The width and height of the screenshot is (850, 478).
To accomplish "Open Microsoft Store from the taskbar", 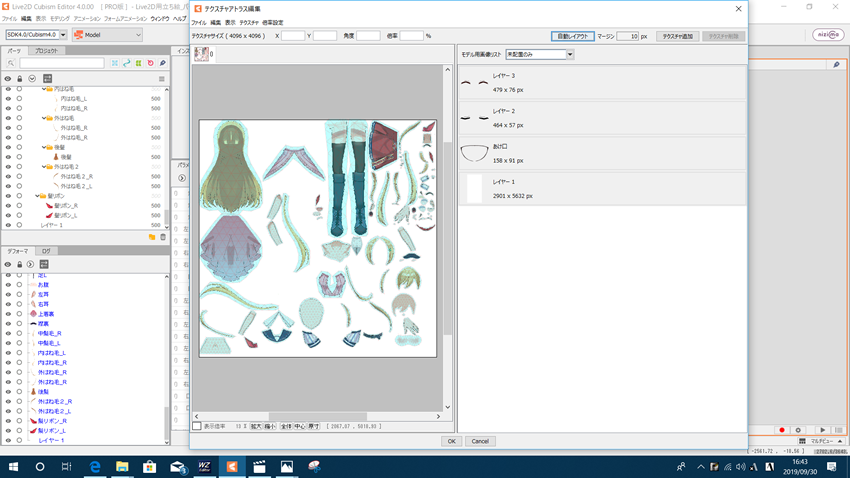I will tap(150, 467).
